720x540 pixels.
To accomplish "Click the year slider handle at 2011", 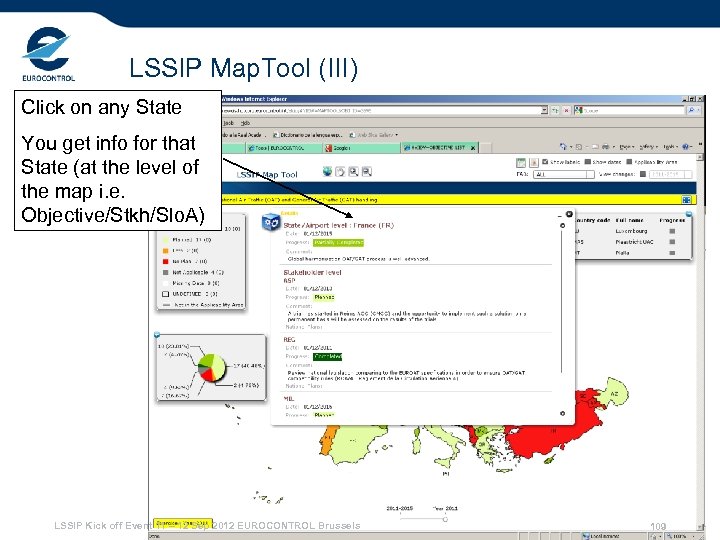I will coord(445,519).
